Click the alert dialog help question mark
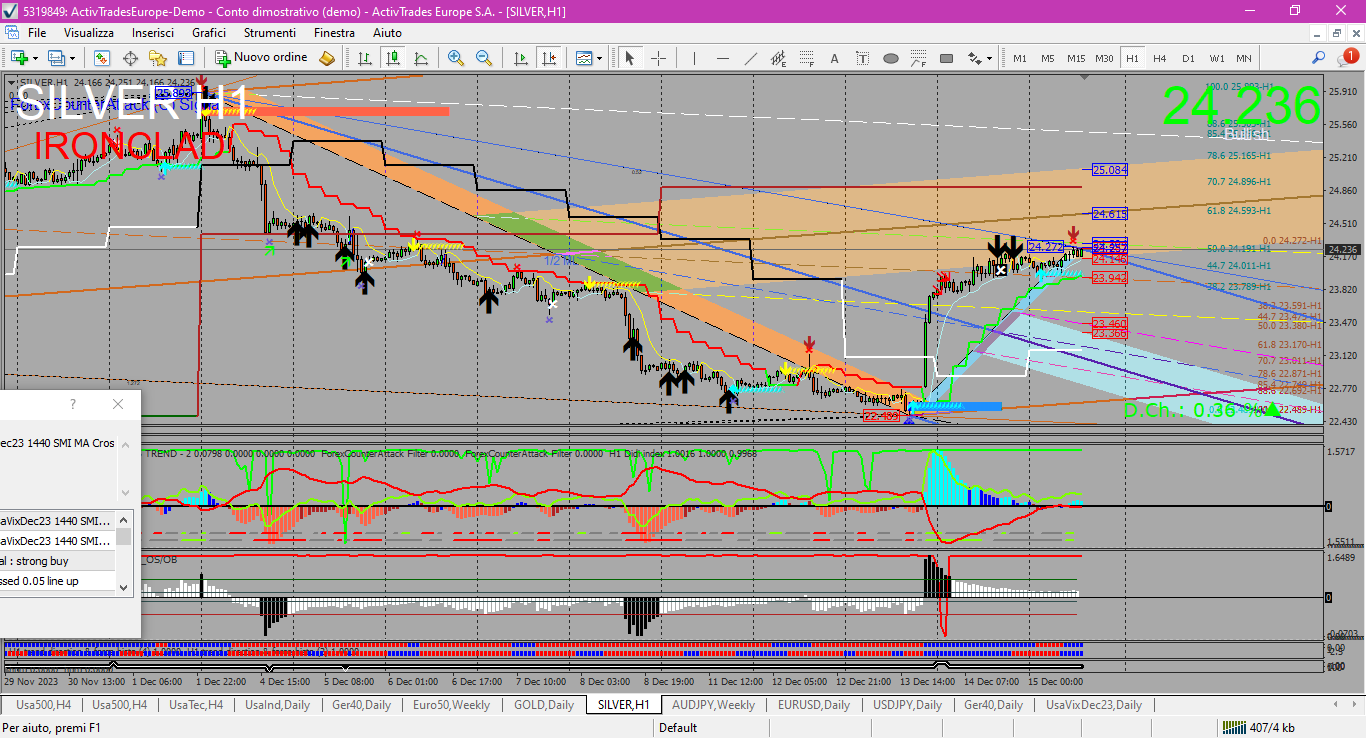This screenshot has height=738, width=1366. [72, 404]
